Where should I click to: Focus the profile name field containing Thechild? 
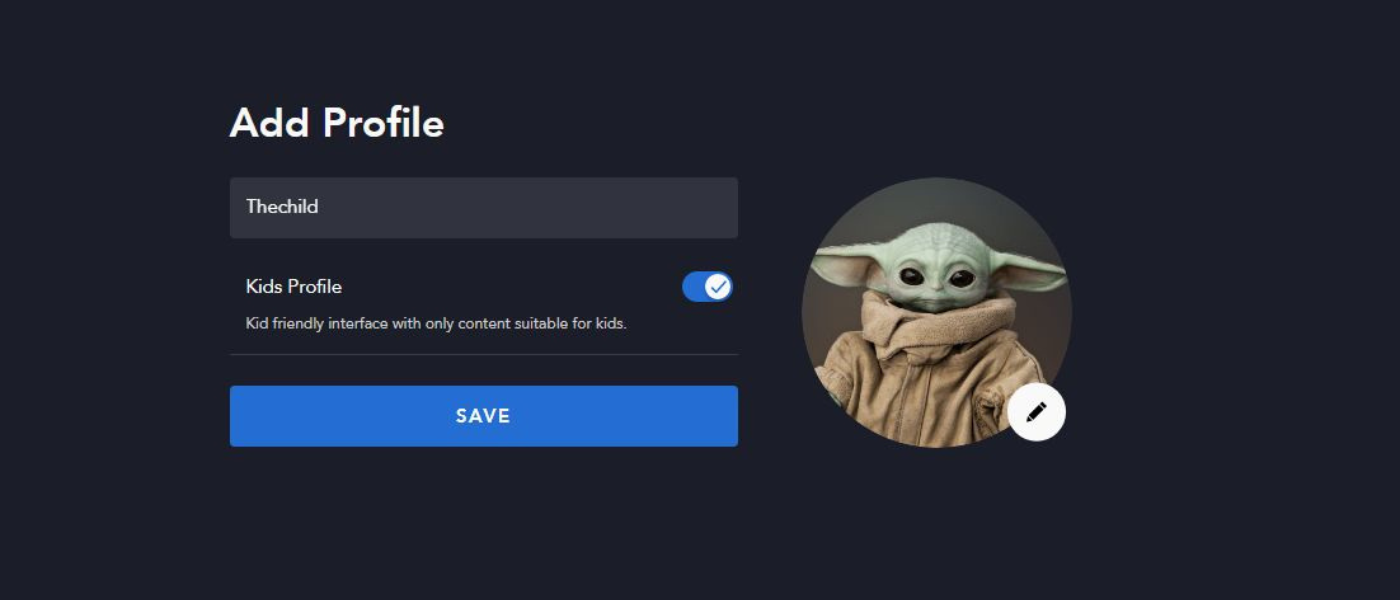tap(484, 208)
